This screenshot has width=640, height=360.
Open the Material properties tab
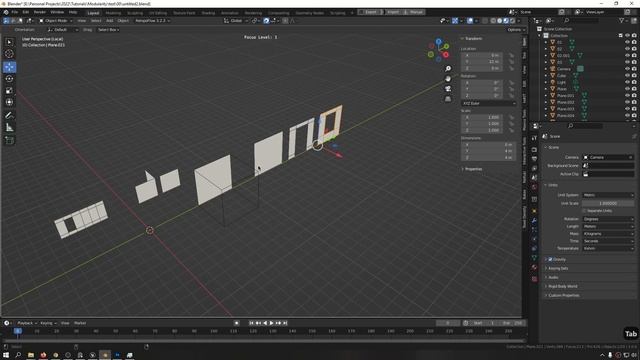(534, 267)
